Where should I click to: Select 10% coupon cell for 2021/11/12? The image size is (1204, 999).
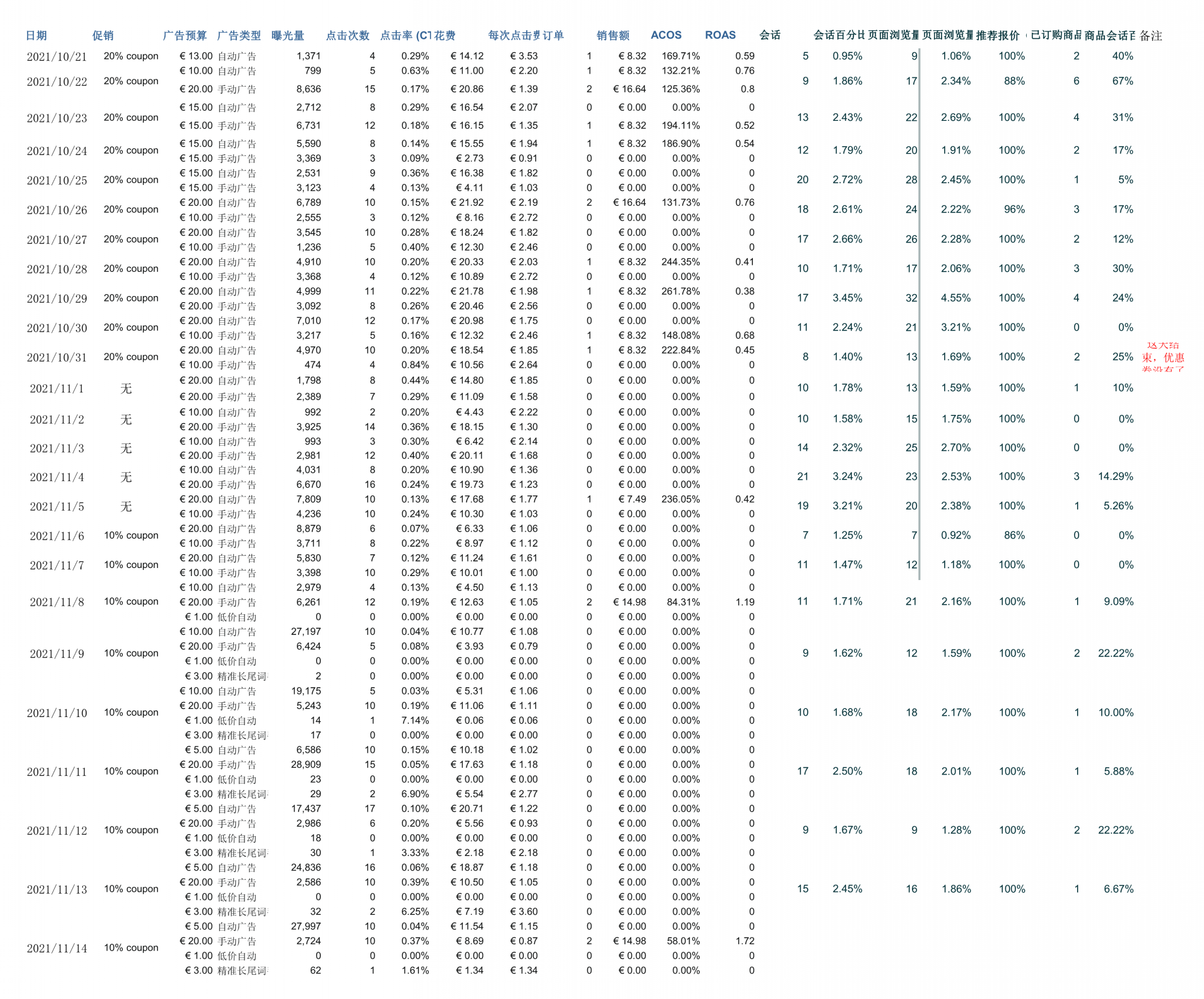tap(131, 830)
